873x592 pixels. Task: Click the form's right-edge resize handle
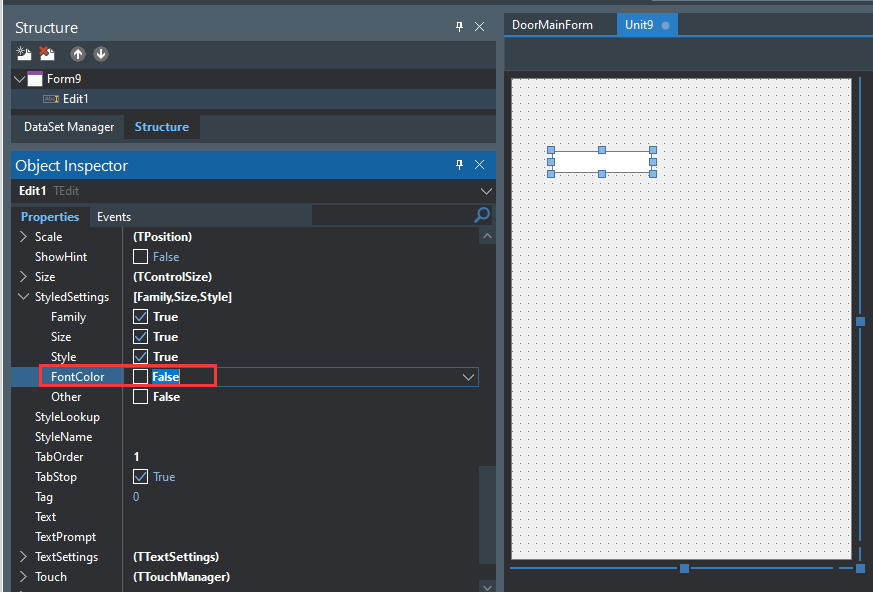click(x=861, y=321)
